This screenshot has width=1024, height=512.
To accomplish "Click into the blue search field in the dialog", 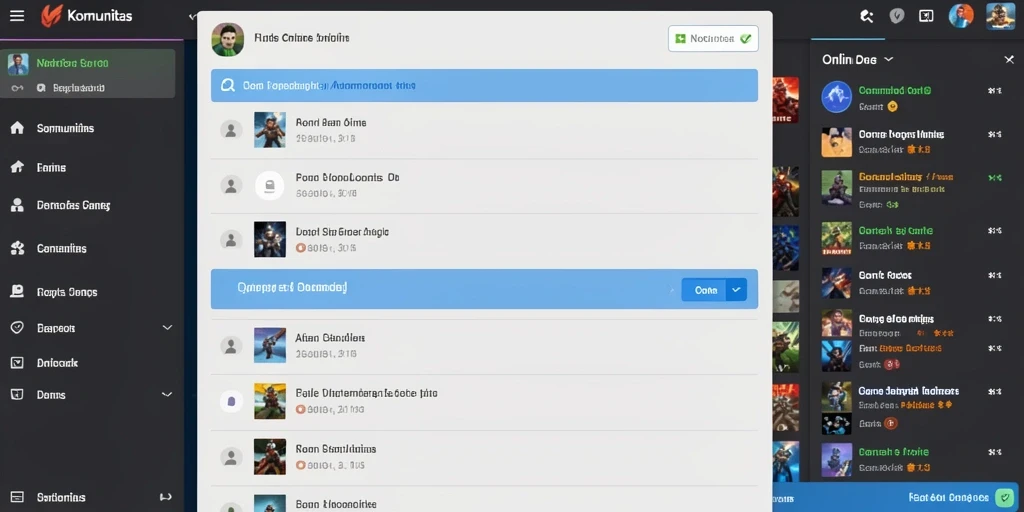I will pyautogui.click(x=485, y=86).
